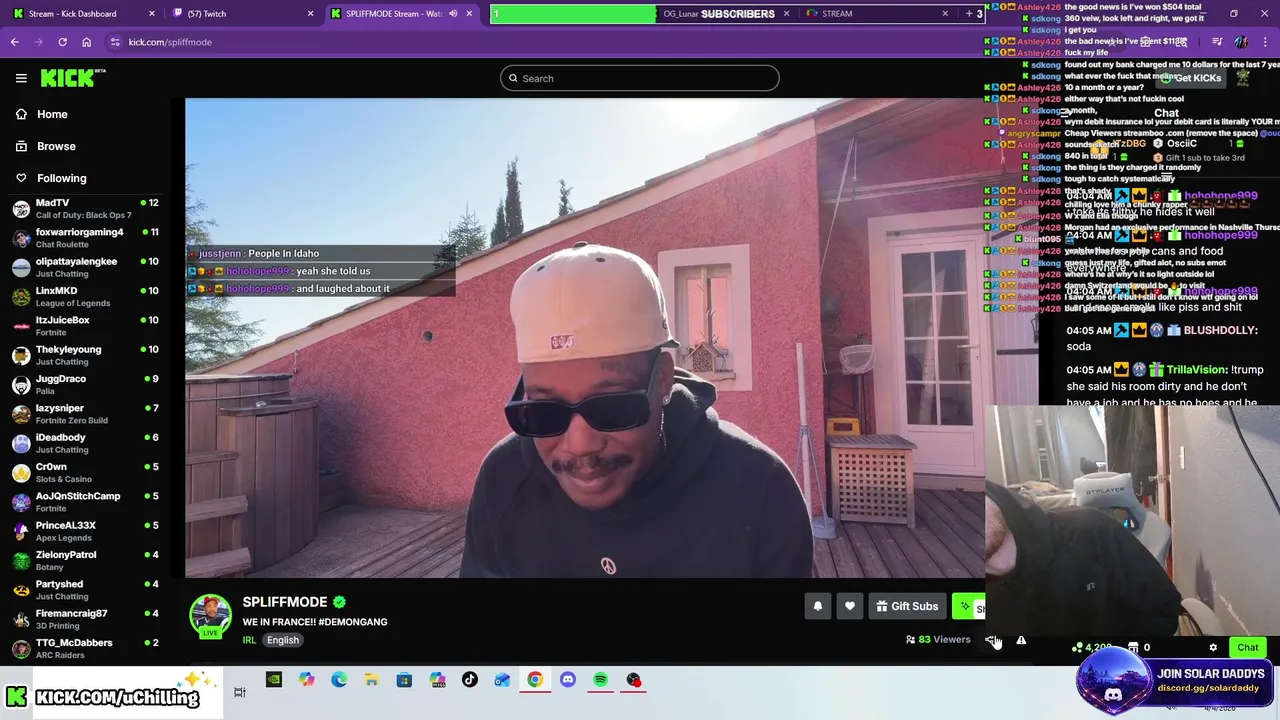Open Microsoft Store from taskbar
Viewport: 1280px width, 720px height.
pyautogui.click(x=404, y=680)
